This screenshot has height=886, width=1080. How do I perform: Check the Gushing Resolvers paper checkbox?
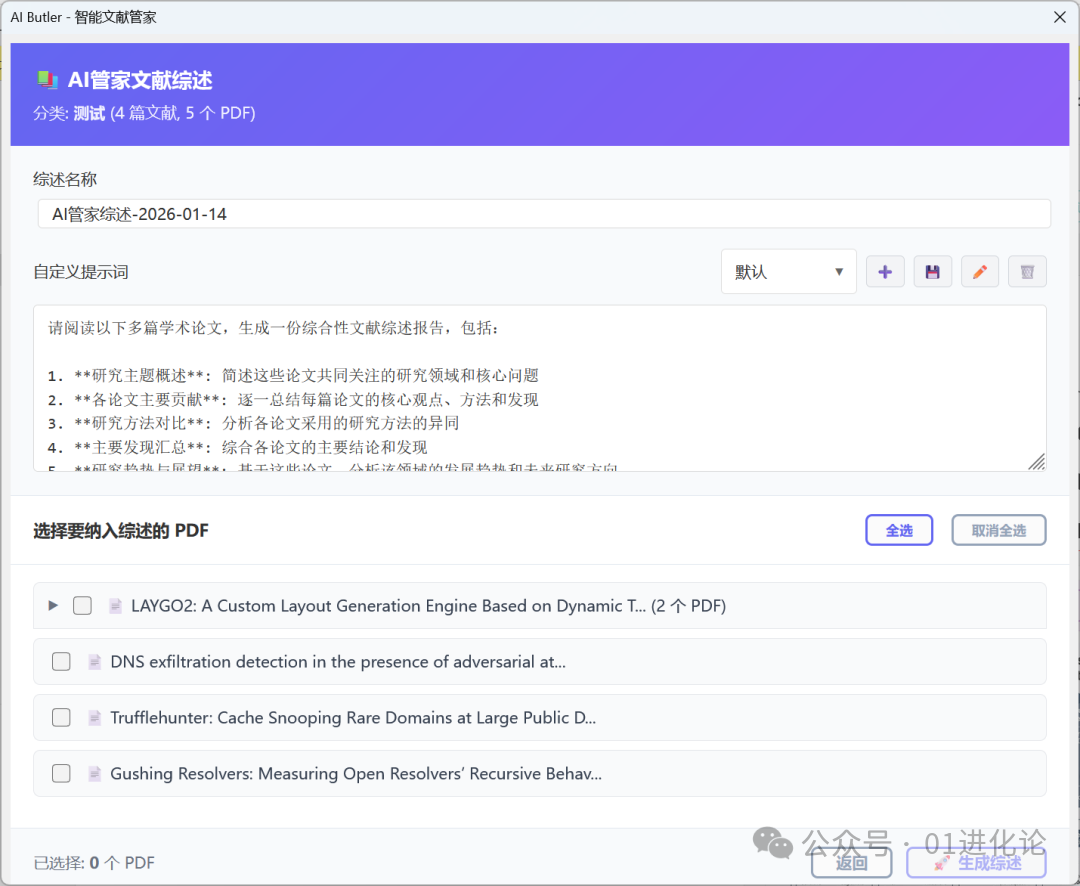pos(61,773)
